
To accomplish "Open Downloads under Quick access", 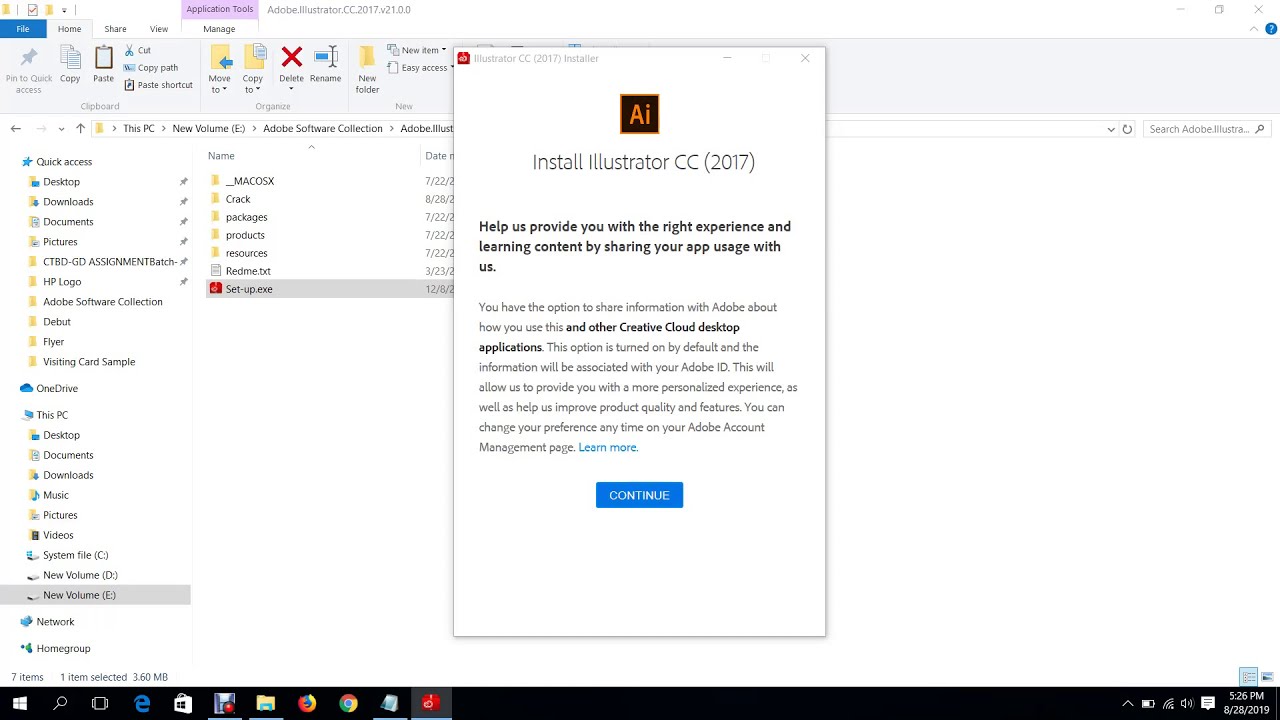I will [x=68, y=202].
